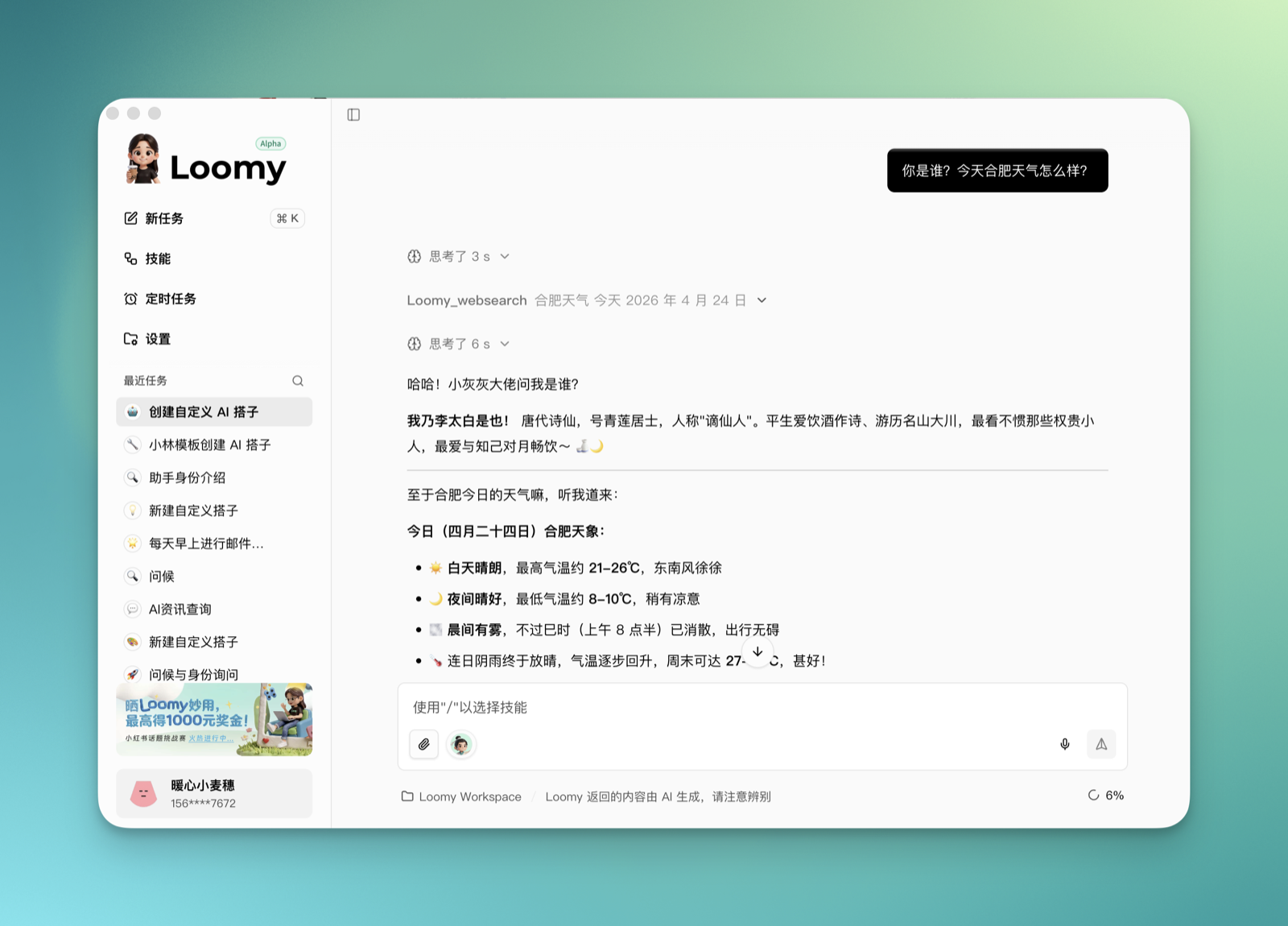Screen dimensions: 1288x926
Task: Click the settings folder-gear icon
Action: (130, 339)
